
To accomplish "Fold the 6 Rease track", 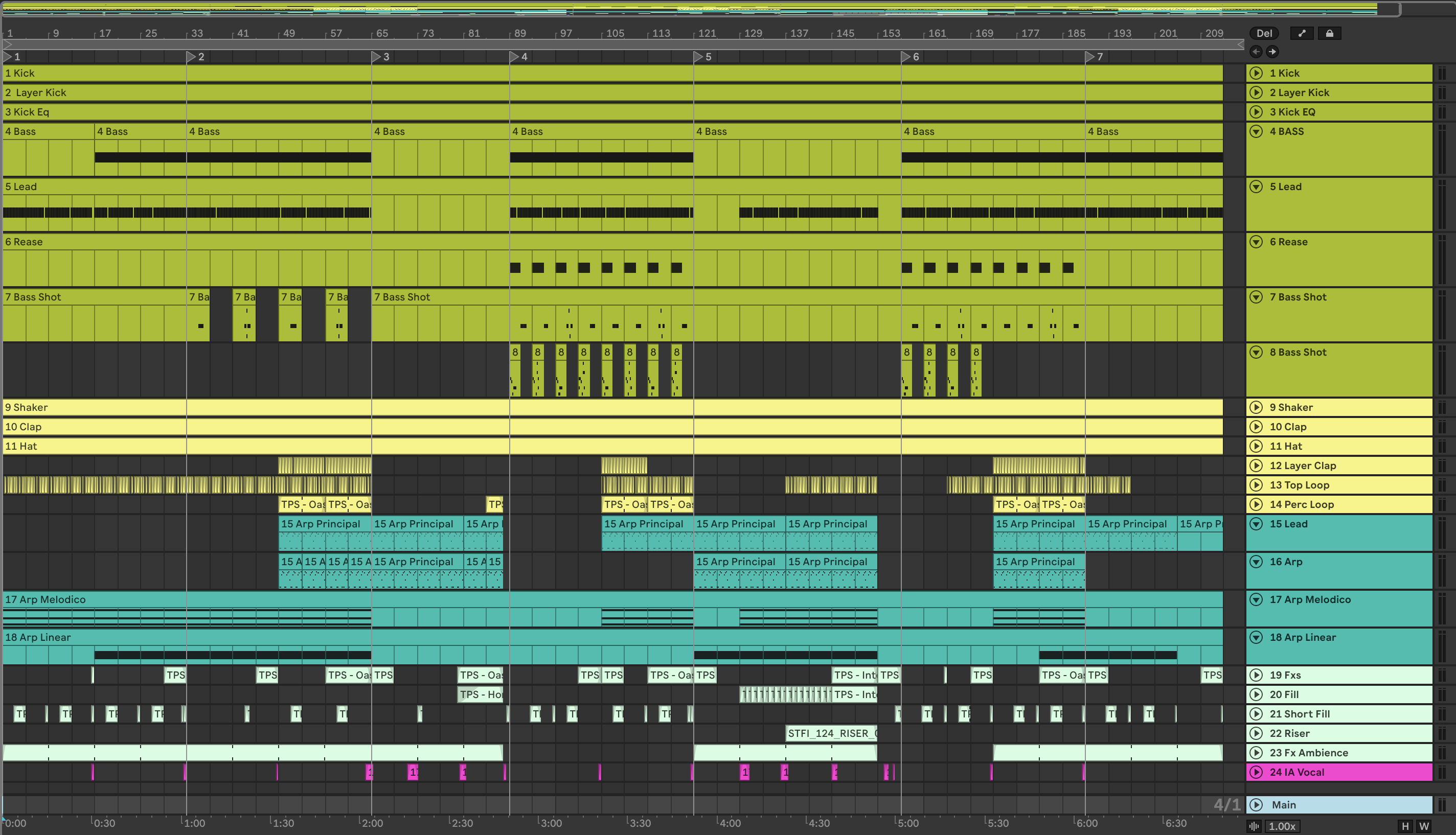I will (1256, 242).
